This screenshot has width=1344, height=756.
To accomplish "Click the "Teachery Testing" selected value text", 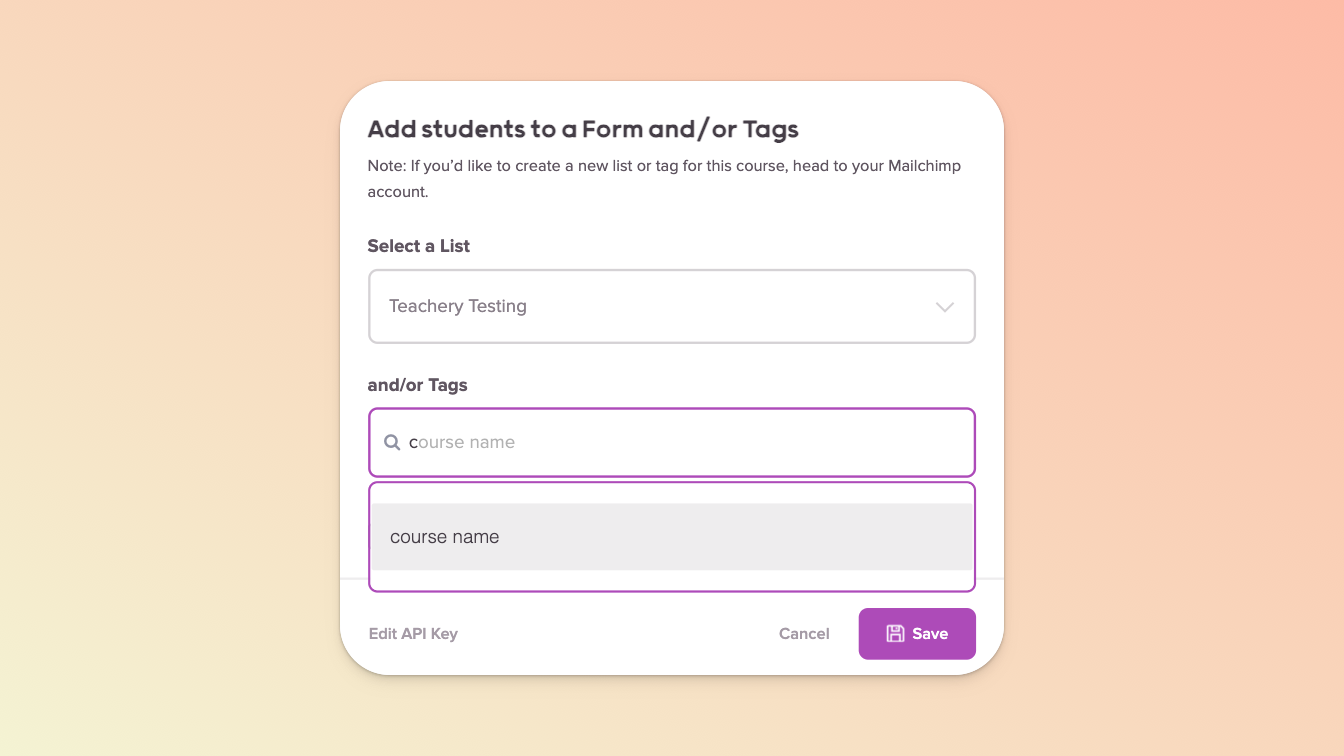I will 458,306.
